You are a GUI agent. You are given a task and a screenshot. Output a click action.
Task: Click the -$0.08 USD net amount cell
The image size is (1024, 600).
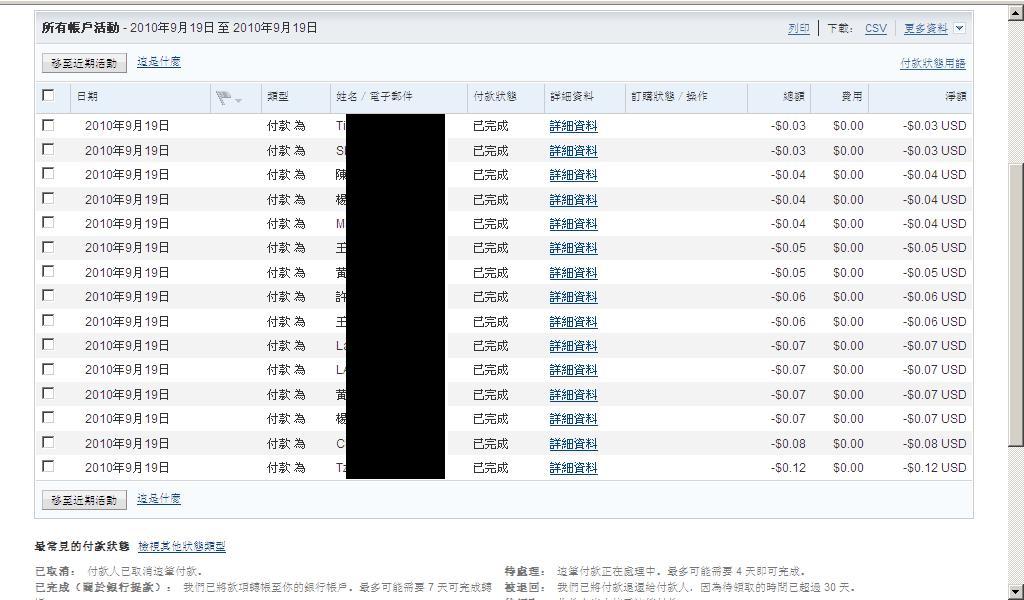pos(935,444)
